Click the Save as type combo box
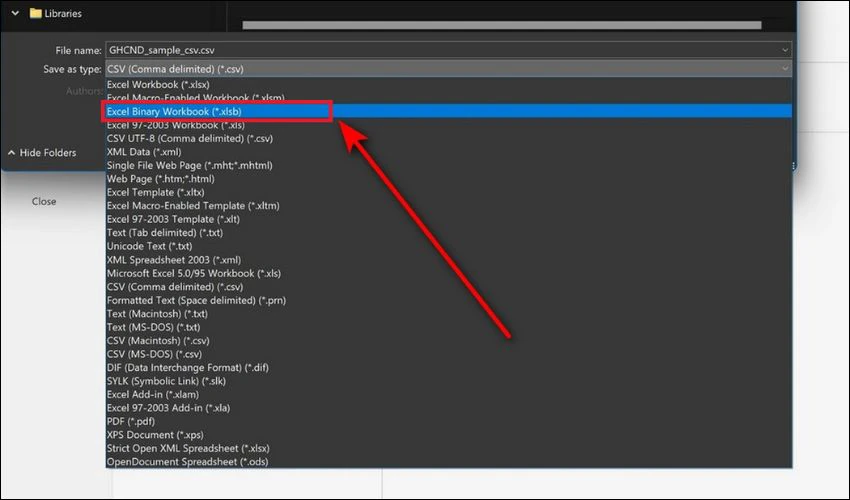 448,69
